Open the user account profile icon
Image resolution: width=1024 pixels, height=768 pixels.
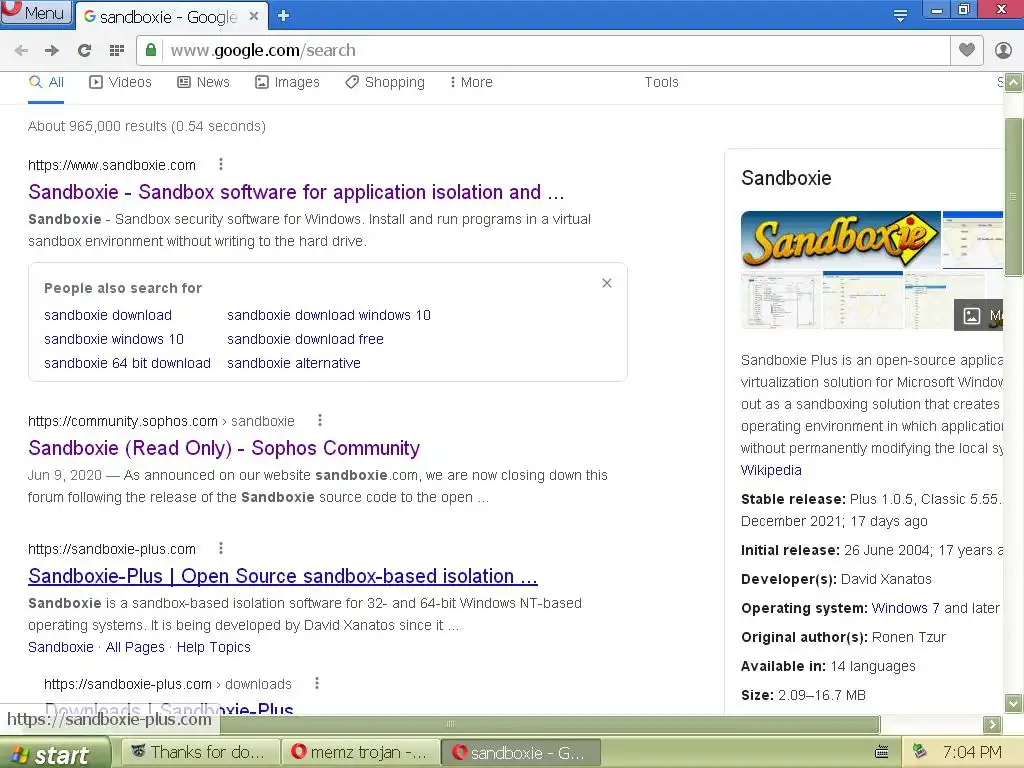(x=1003, y=50)
